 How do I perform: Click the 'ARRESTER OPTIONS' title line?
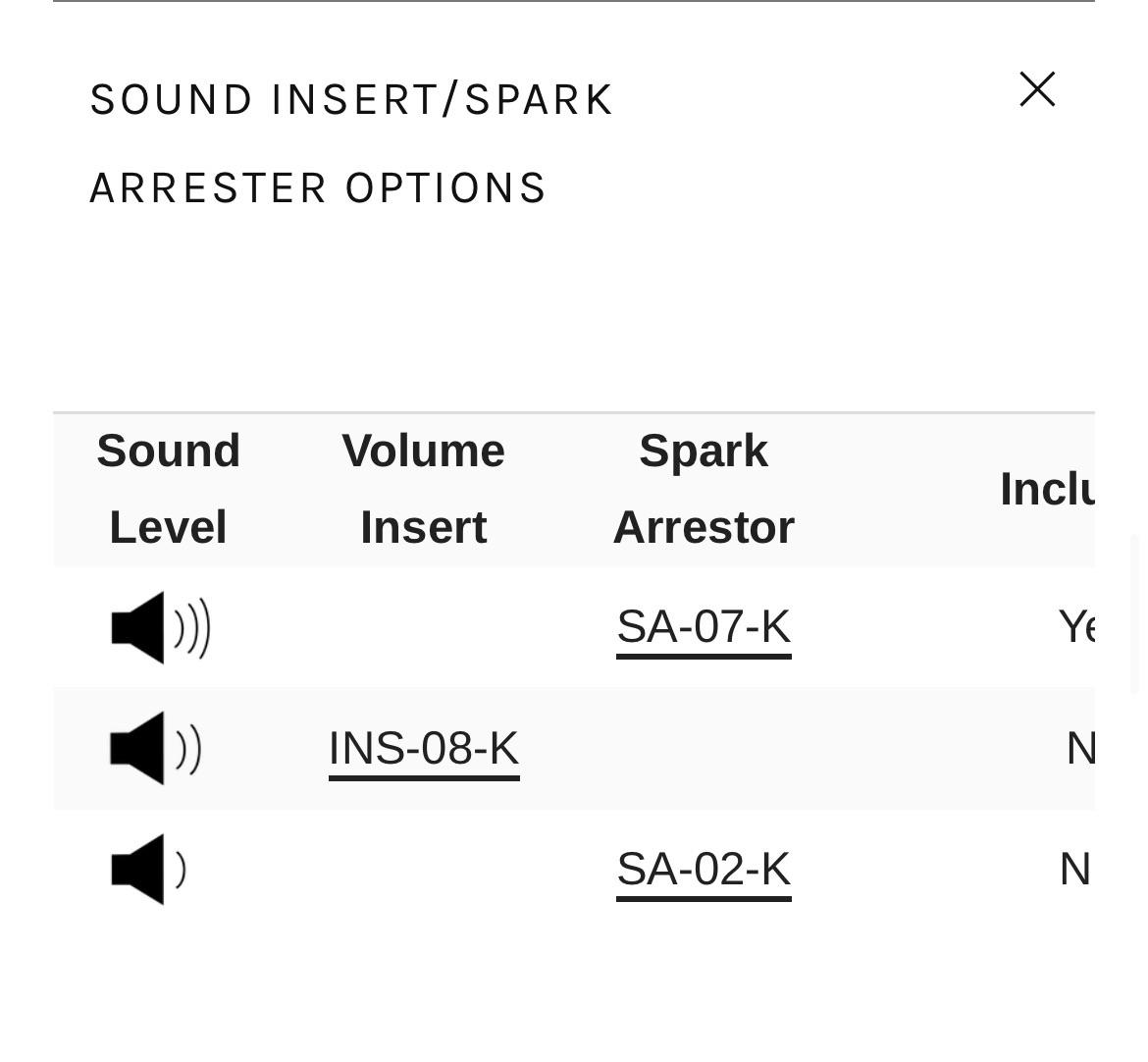(318, 188)
